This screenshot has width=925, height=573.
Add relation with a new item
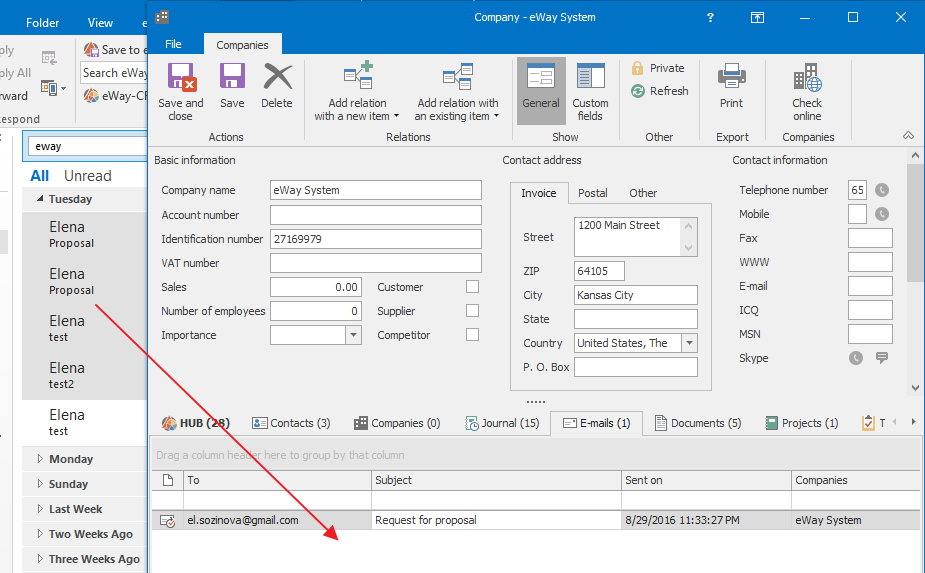click(x=358, y=91)
